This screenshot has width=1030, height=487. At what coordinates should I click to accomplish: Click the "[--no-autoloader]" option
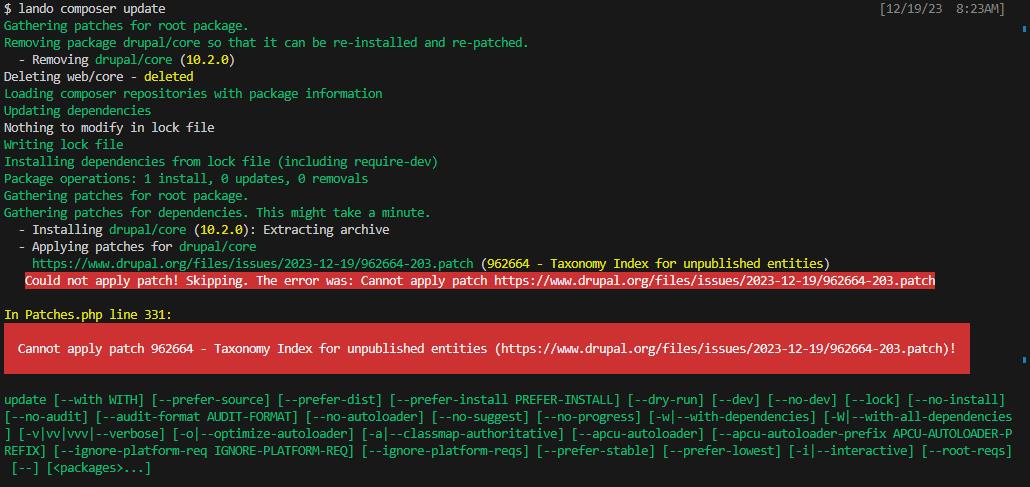tap(365, 416)
